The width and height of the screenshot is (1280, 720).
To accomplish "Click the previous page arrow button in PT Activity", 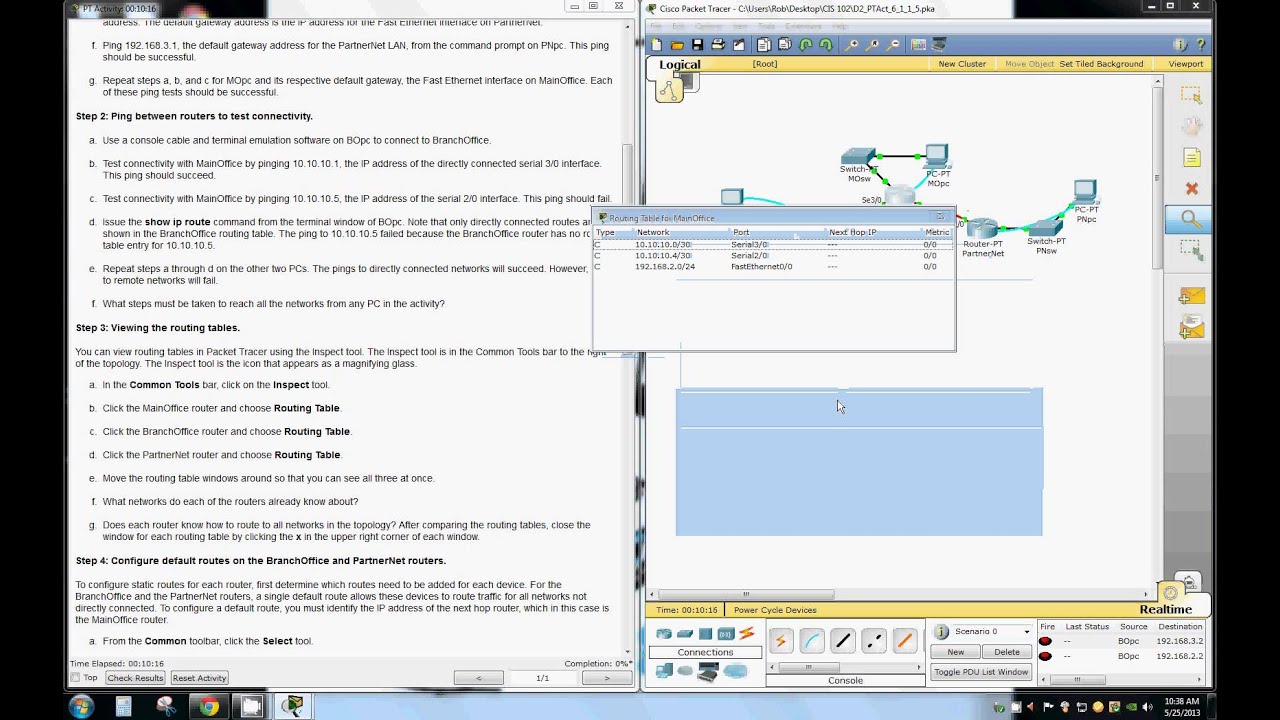I will (479, 678).
